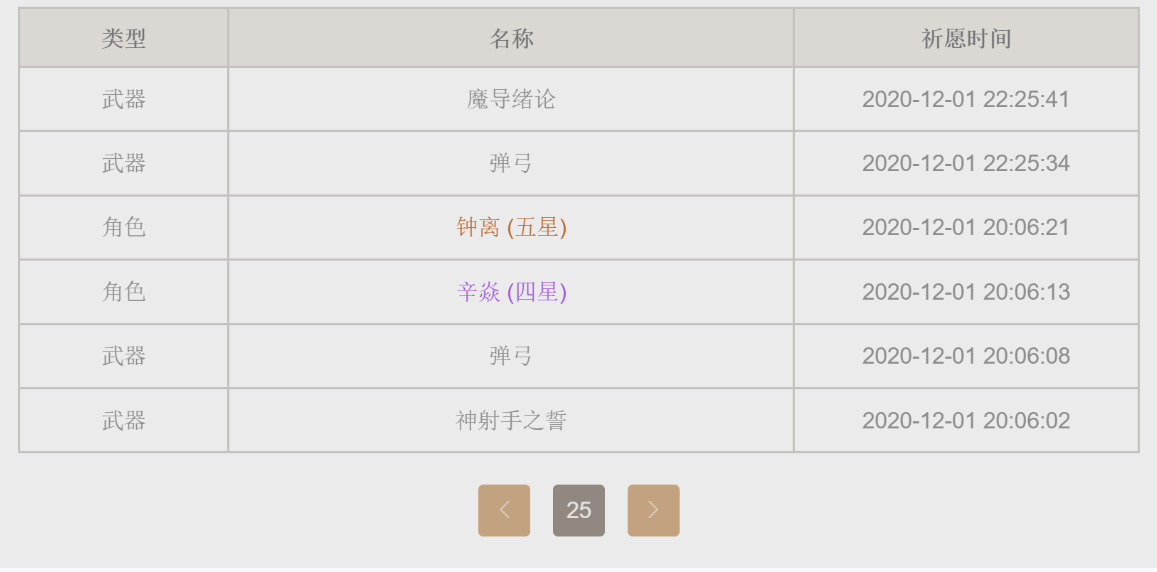
Task: Click timestamp 2020-12-01 22:25:41
Action: pos(966,99)
